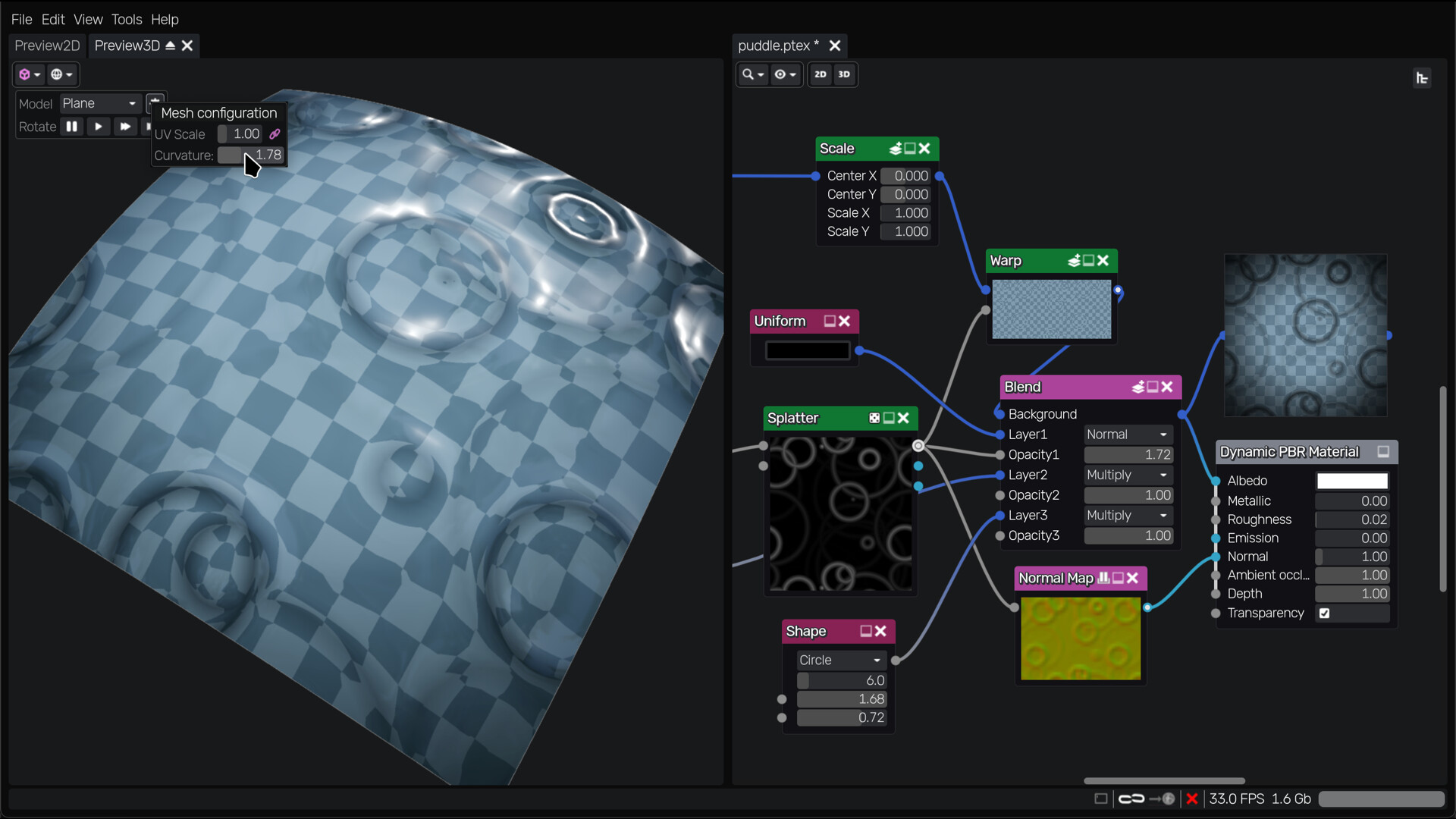The height and width of the screenshot is (819, 1456).
Task: Uncheck the Transparency checkbox in Dynamic PBR Material
Action: point(1326,613)
